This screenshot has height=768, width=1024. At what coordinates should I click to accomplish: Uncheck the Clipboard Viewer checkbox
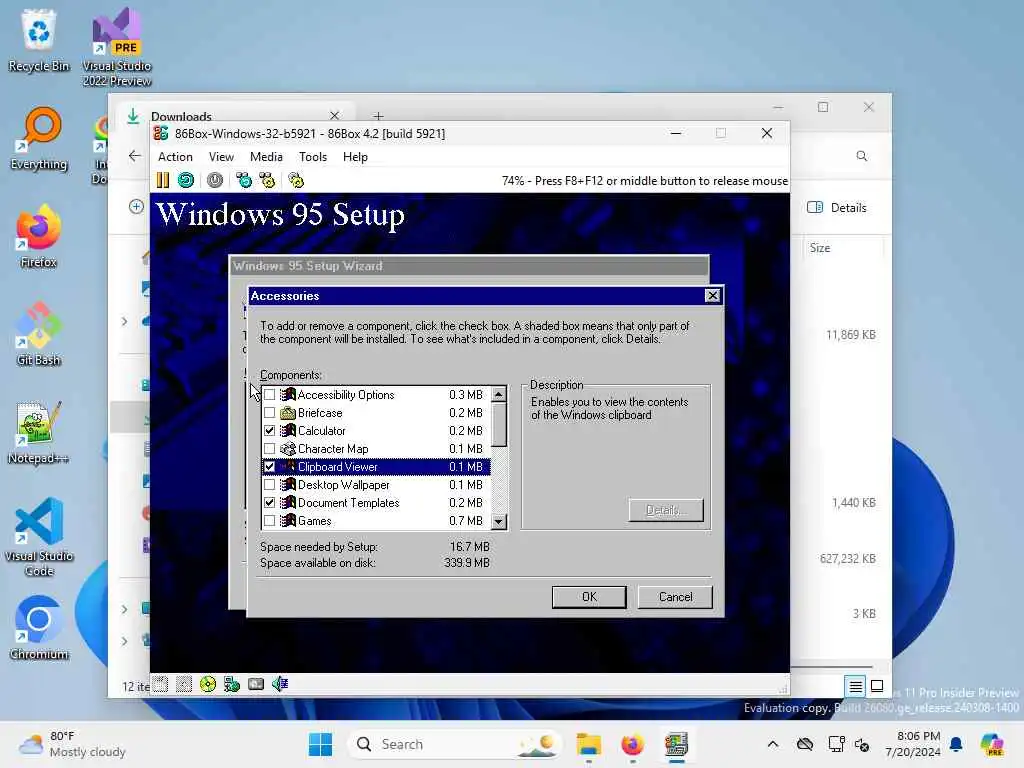point(270,467)
